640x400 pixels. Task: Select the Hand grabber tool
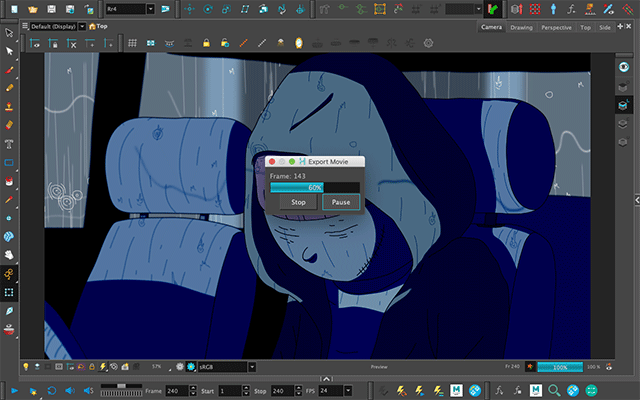(x=9, y=254)
